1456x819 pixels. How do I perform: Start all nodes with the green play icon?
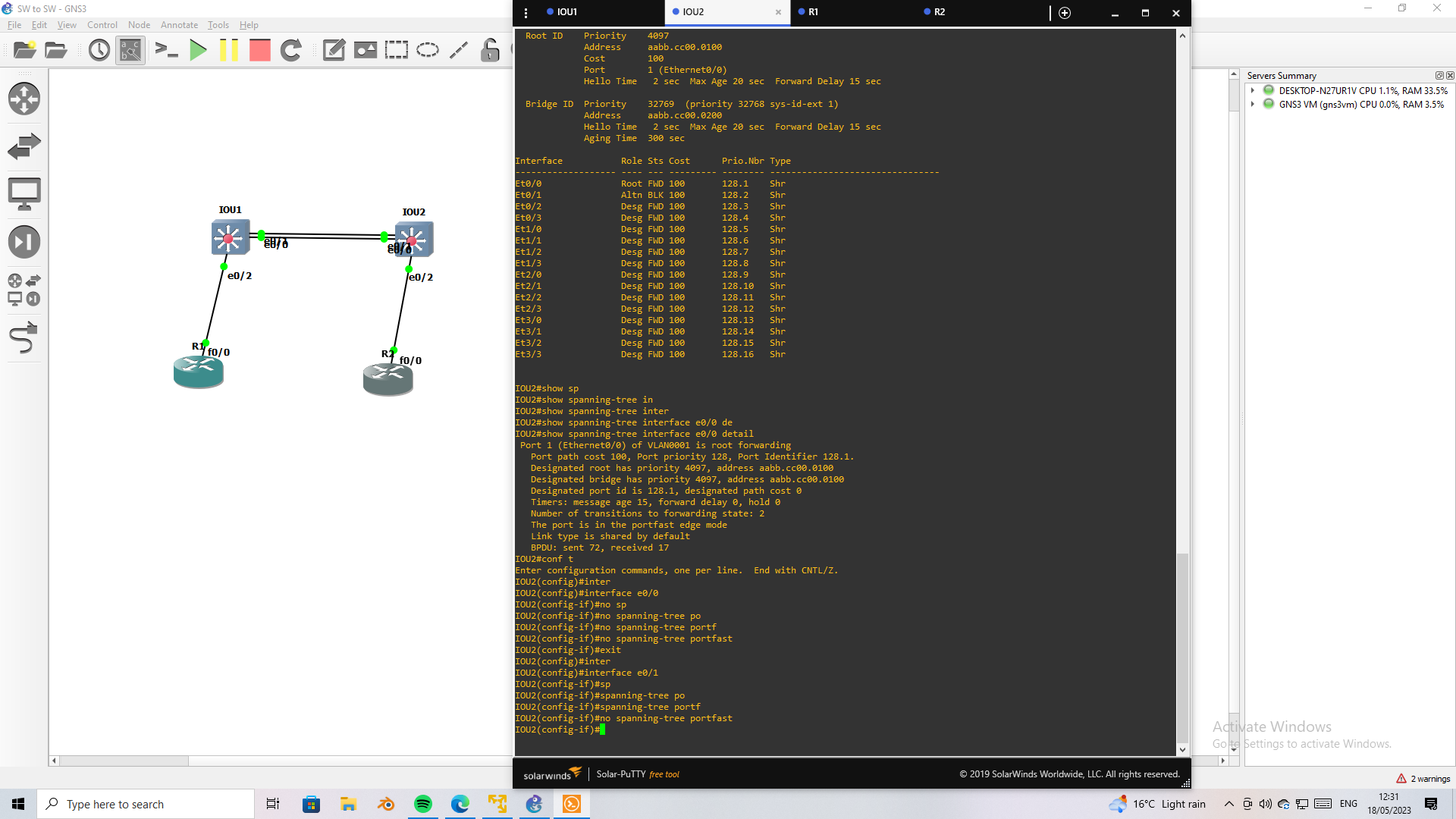199,50
